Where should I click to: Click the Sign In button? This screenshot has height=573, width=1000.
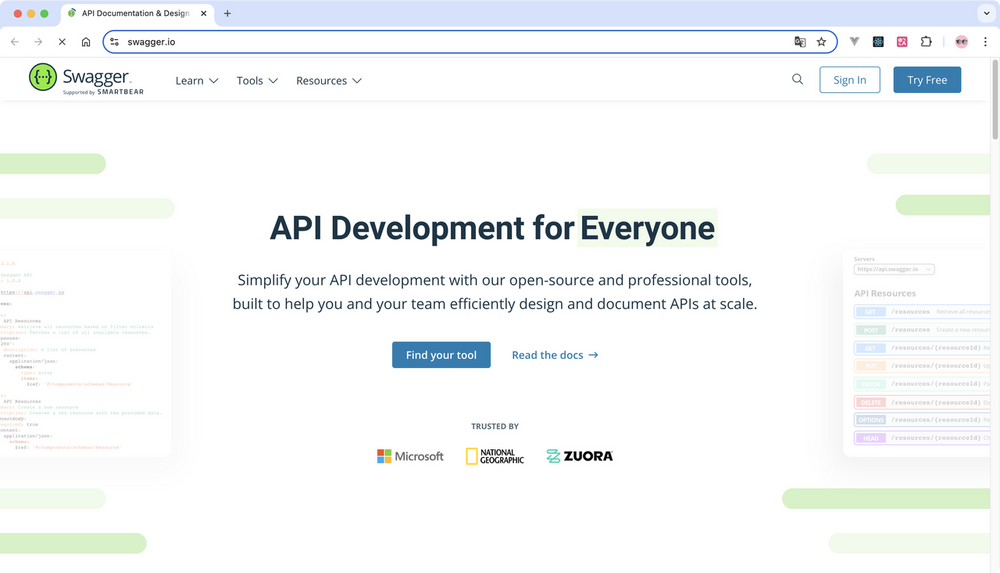pyautogui.click(x=849, y=80)
